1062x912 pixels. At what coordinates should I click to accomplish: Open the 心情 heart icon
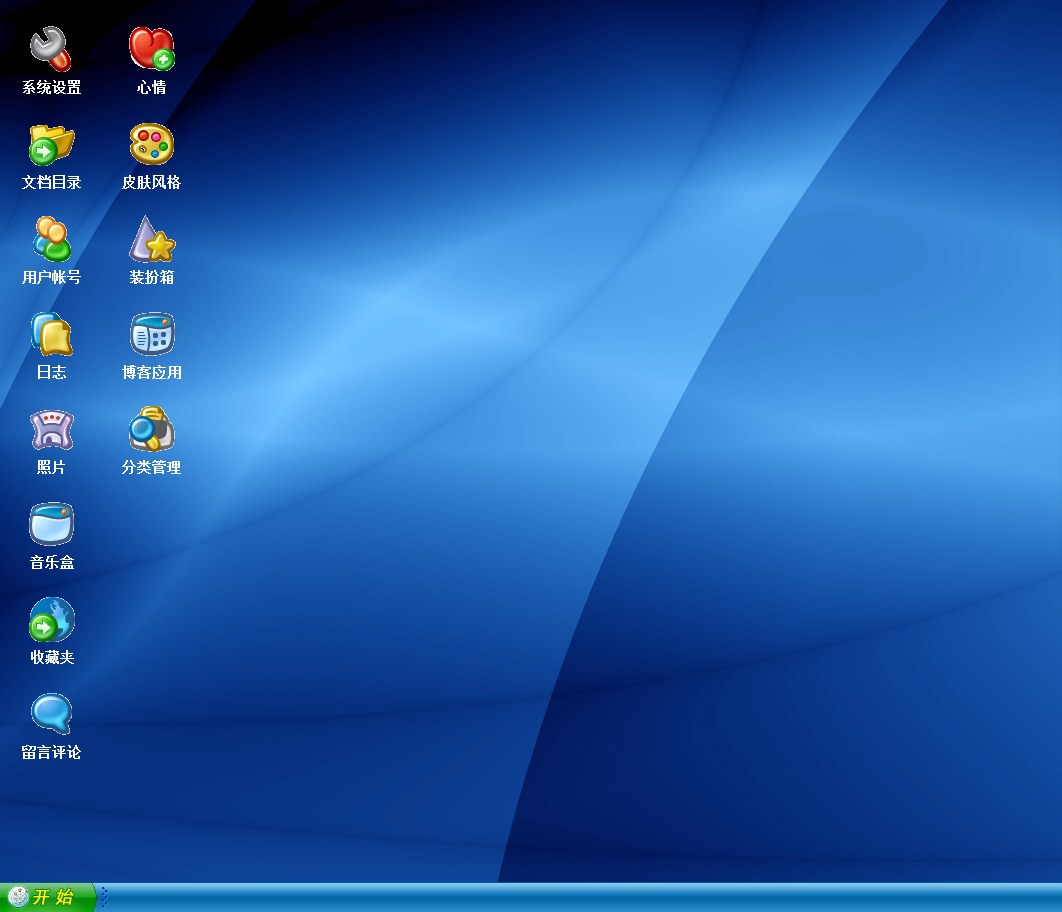point(151,48)
